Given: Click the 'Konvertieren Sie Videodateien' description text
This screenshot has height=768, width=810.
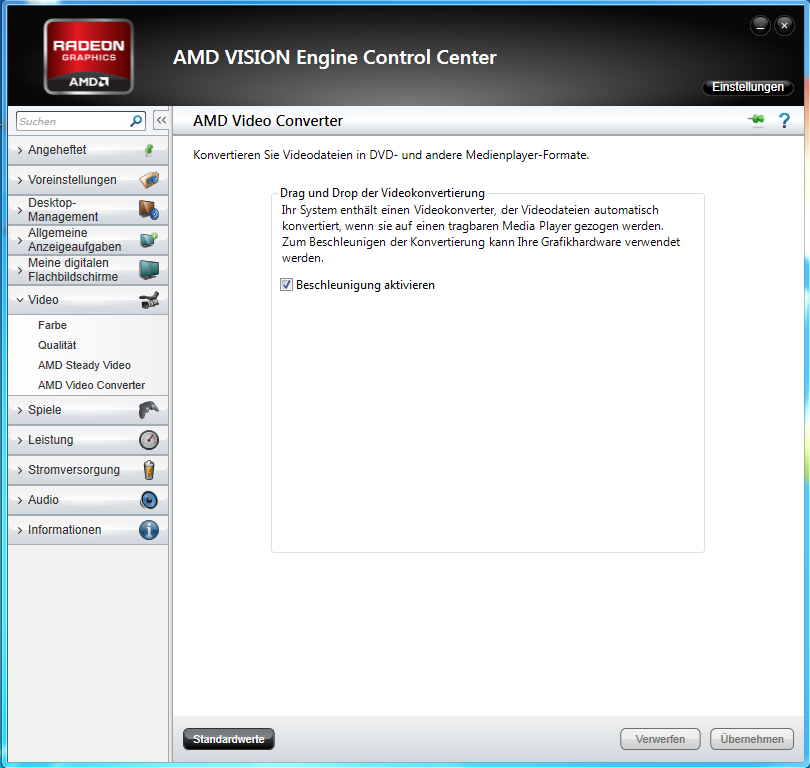Looking at the screenshot, I should click(x=391, y=155).
